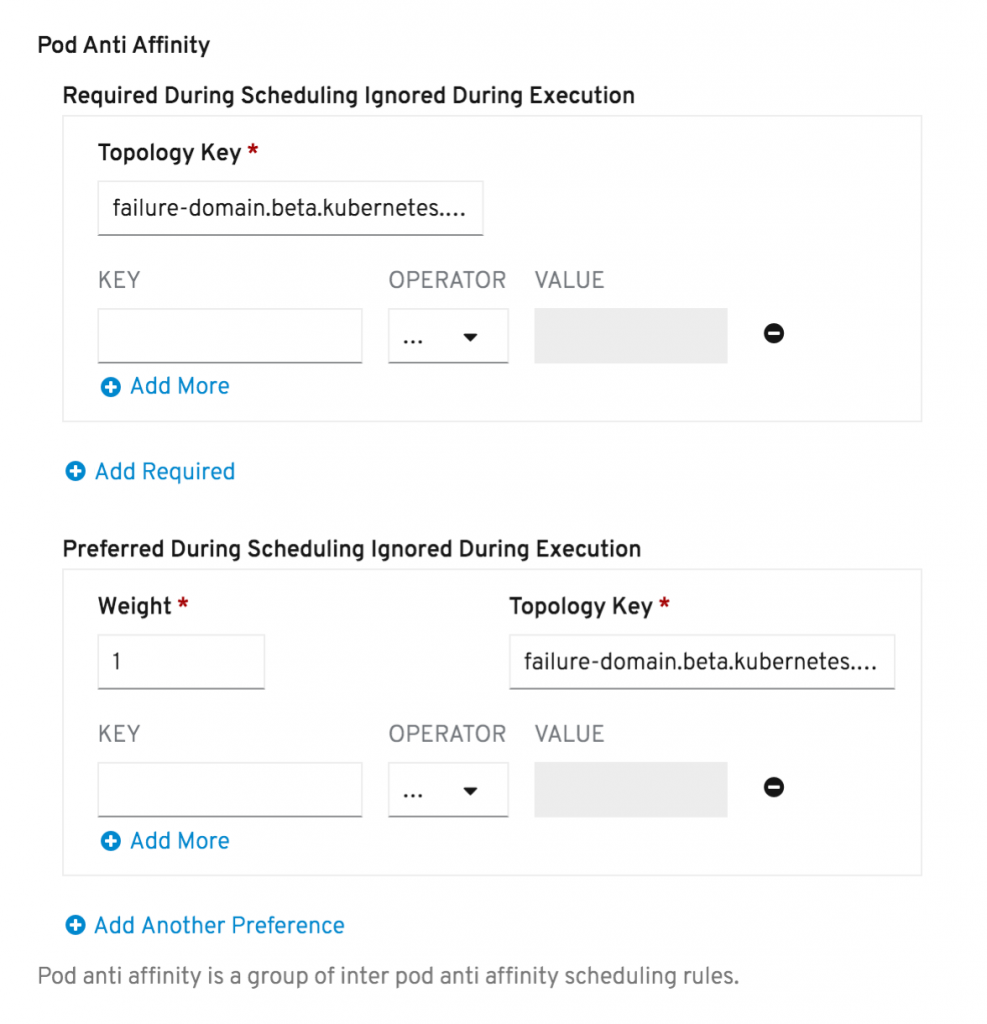Click the greyed VALUE field in Required section
The width and height of the screenshot is (987, 1024).
(x=630, y=336)
